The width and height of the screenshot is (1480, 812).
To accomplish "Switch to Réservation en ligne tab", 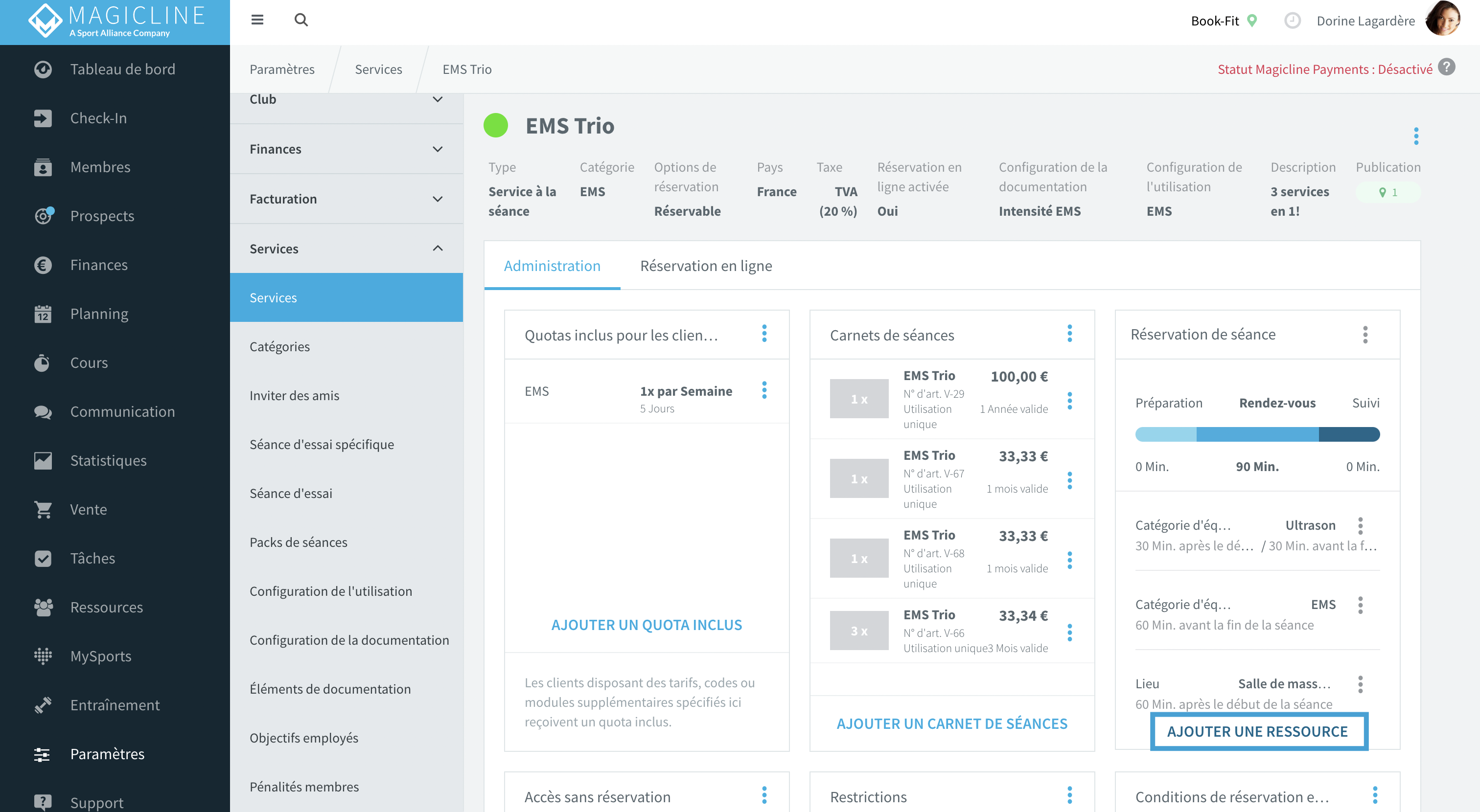I will click(706, 266).
